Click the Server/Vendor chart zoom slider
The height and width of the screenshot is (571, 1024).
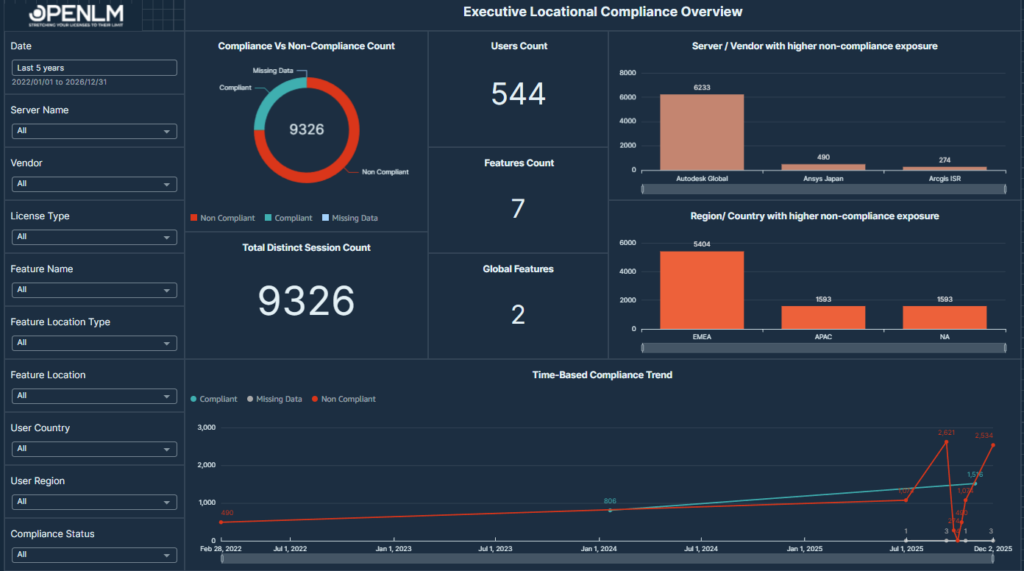824,189
